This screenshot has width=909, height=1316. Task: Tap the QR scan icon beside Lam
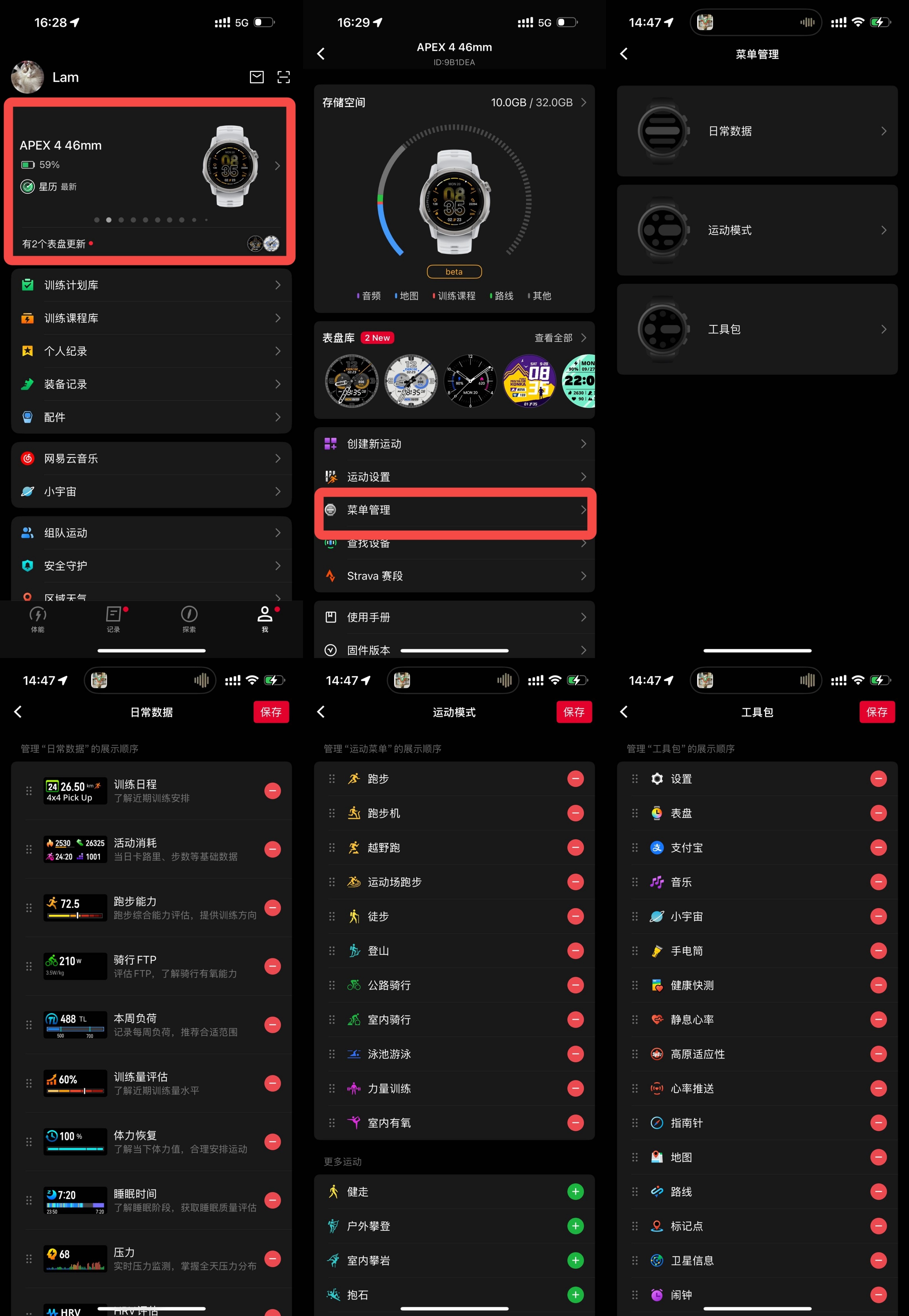coord(283,77)
